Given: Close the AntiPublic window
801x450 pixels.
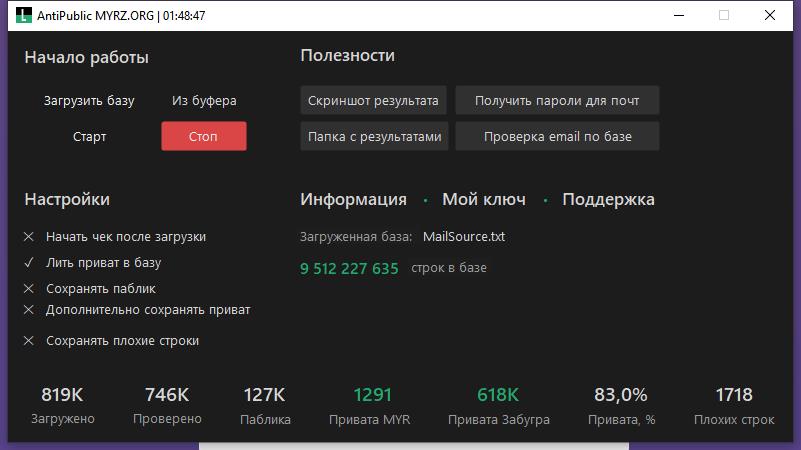Looking at the screenshot, I should [x=770, y=15].
